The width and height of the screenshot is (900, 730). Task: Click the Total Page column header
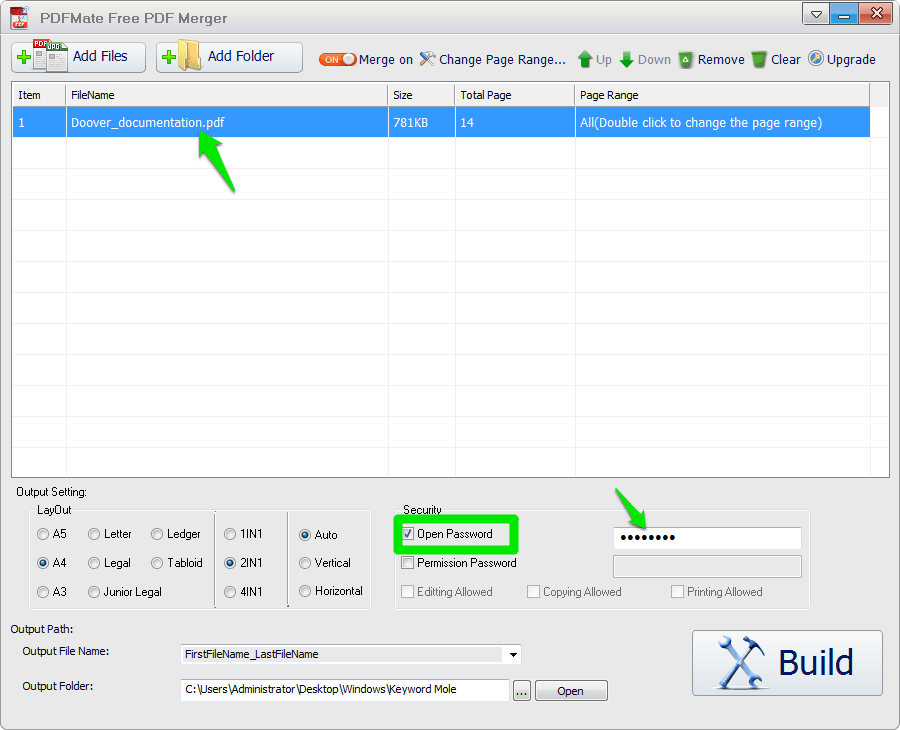[515, 95]
